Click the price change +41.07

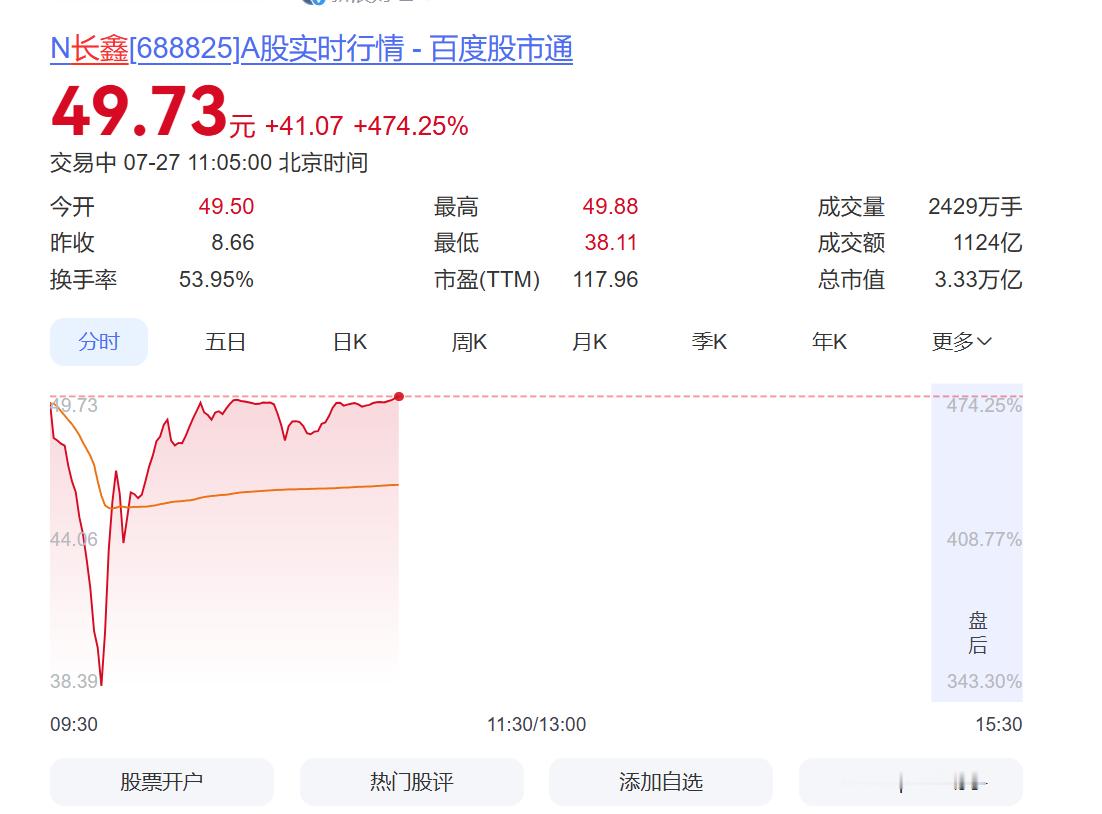[304, 127]
